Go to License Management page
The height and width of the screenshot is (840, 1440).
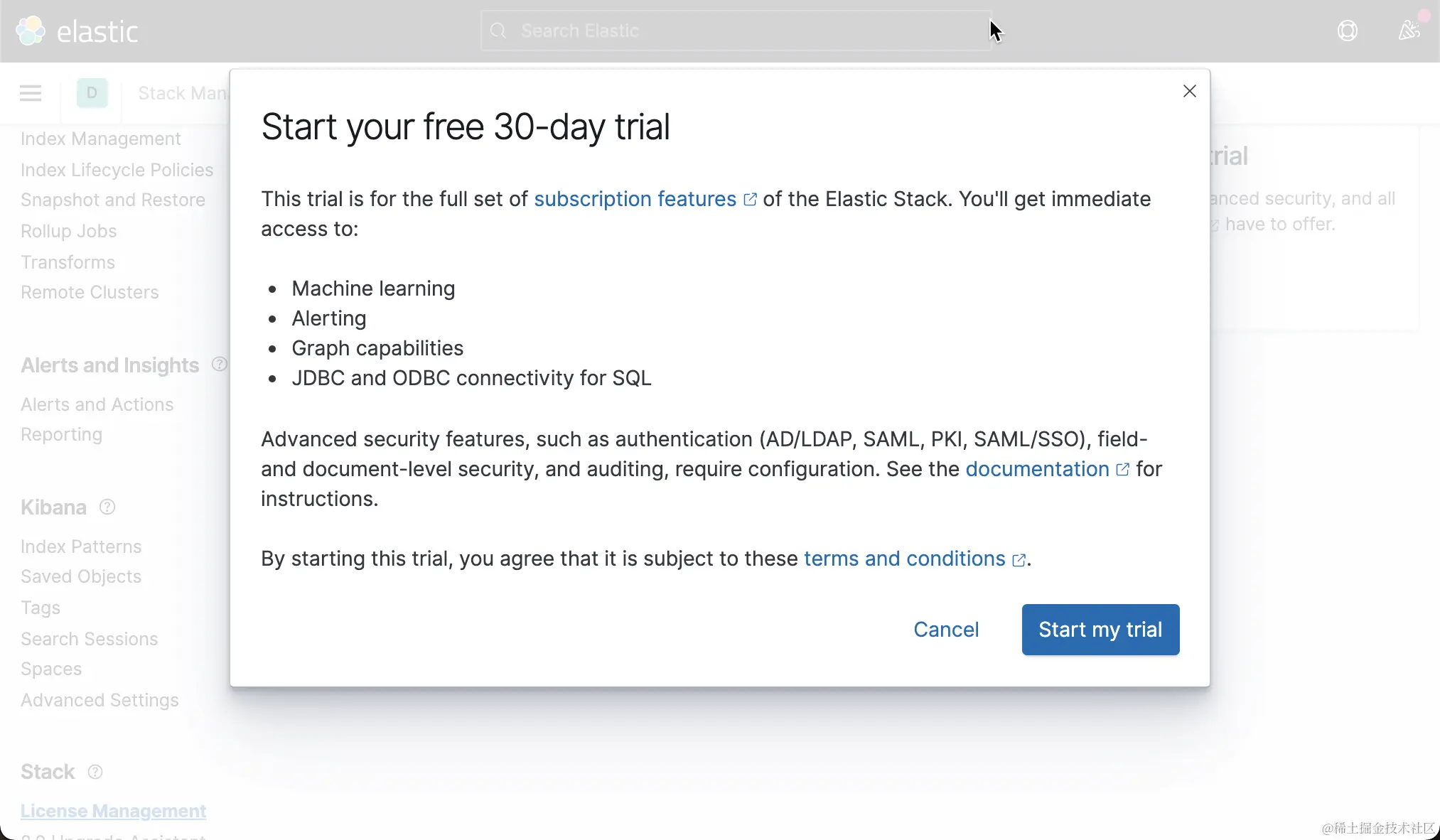(113, 811)
